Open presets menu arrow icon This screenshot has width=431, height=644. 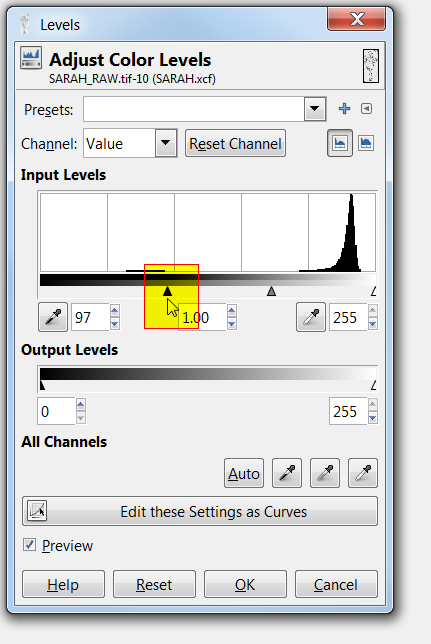tap(366, 109)
